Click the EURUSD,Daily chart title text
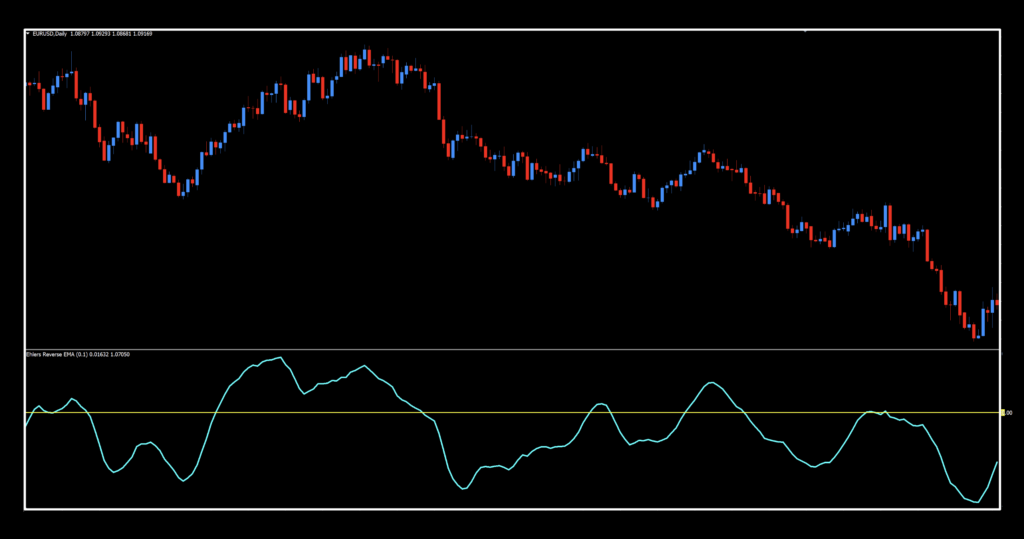 [50, 34]
